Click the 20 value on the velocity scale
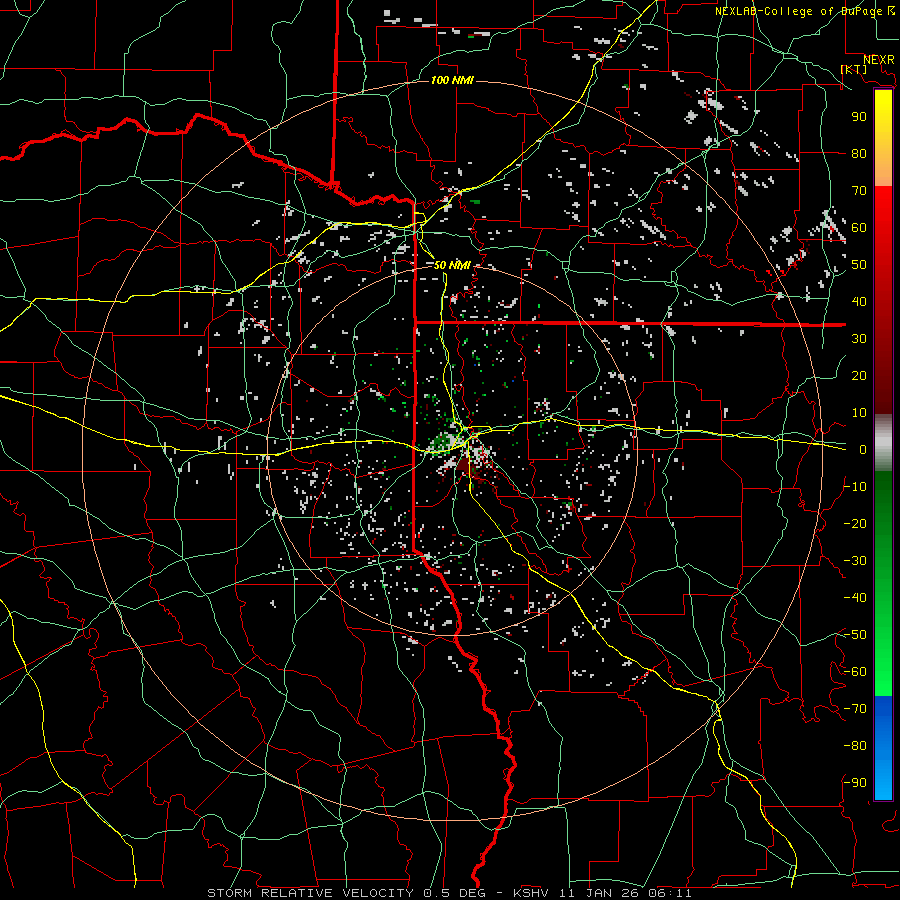Image resolution: width=900 pixels, height=900 pixels. click(859, 376)
